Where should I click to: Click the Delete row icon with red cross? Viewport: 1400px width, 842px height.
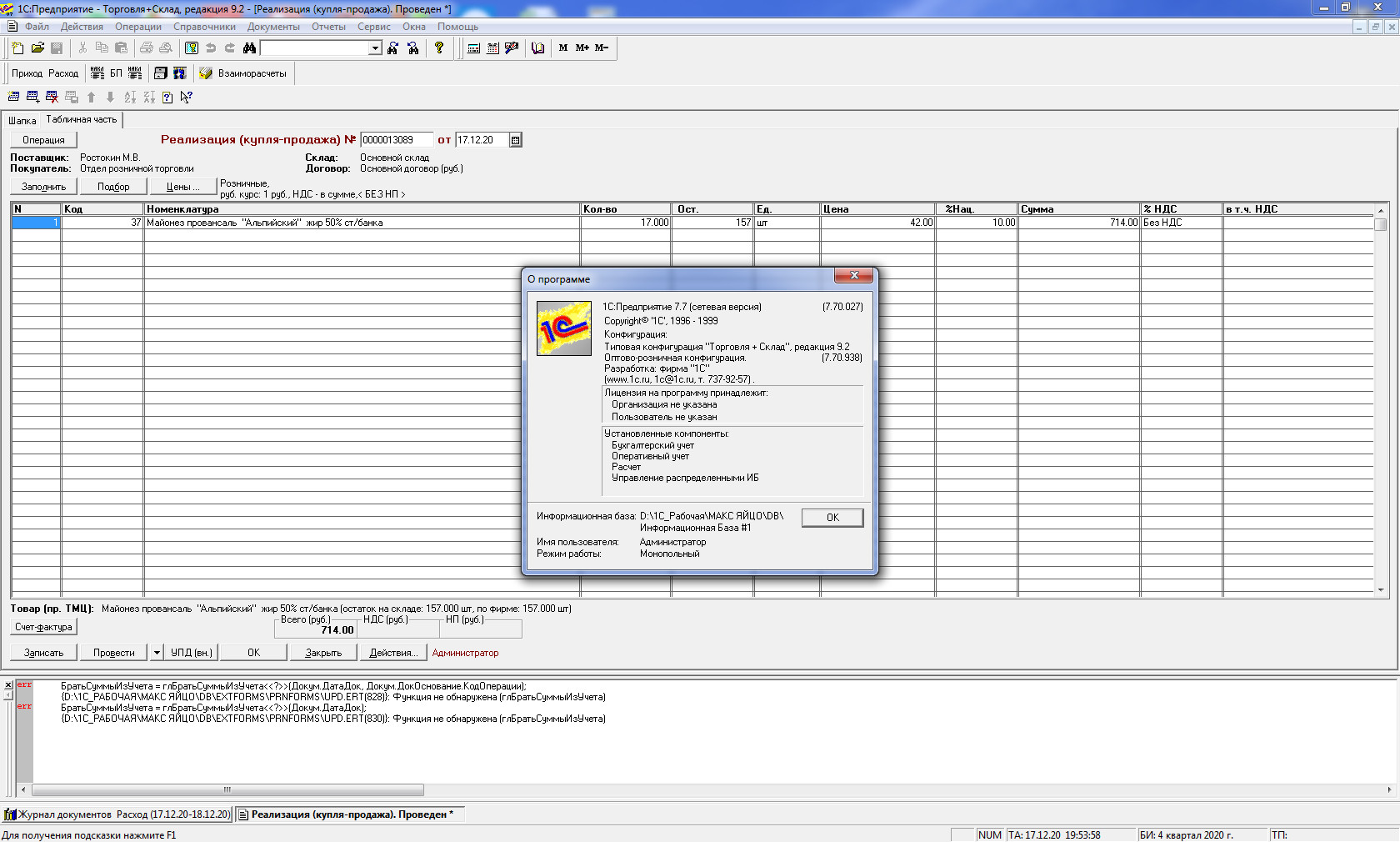tap(52, 98)
